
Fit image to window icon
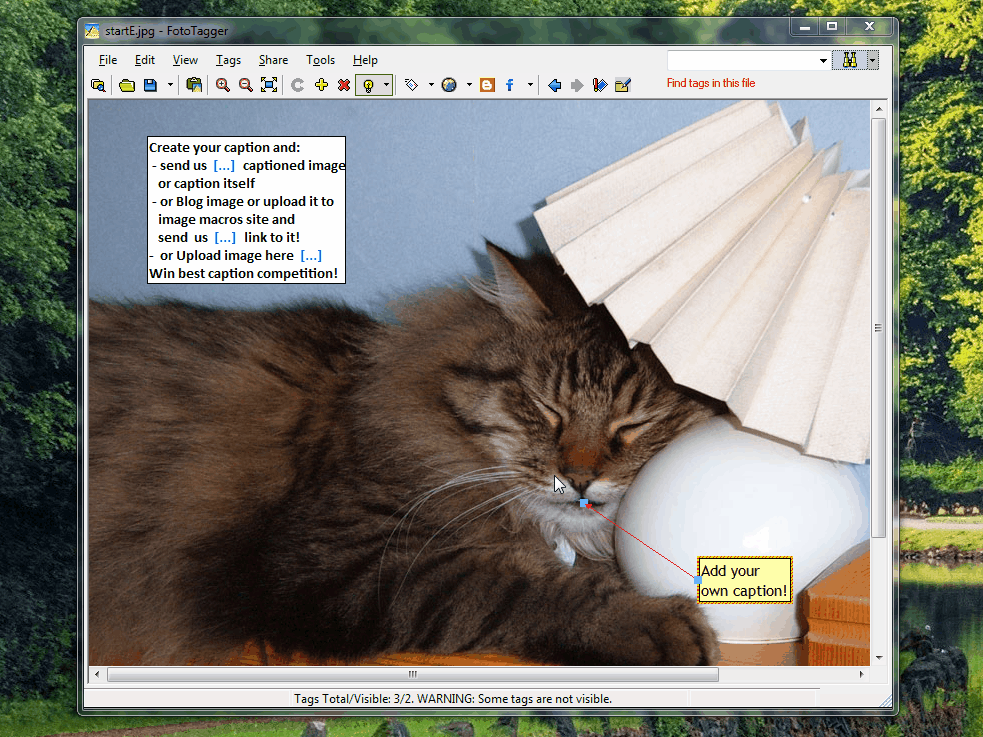269,85
